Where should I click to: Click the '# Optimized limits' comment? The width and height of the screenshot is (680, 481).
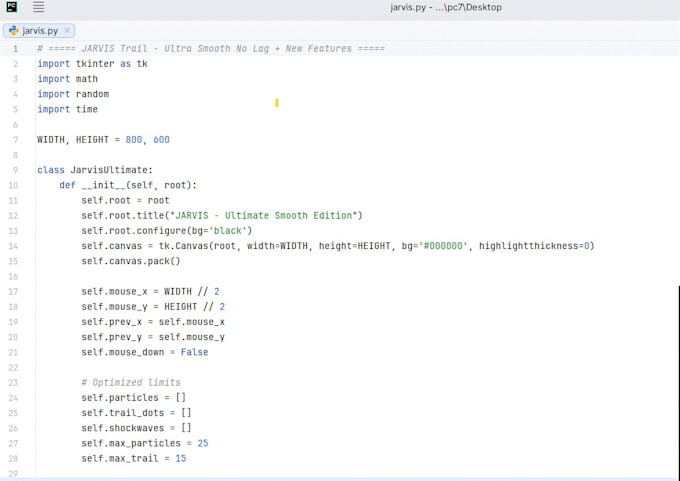[x=131, y=383]
